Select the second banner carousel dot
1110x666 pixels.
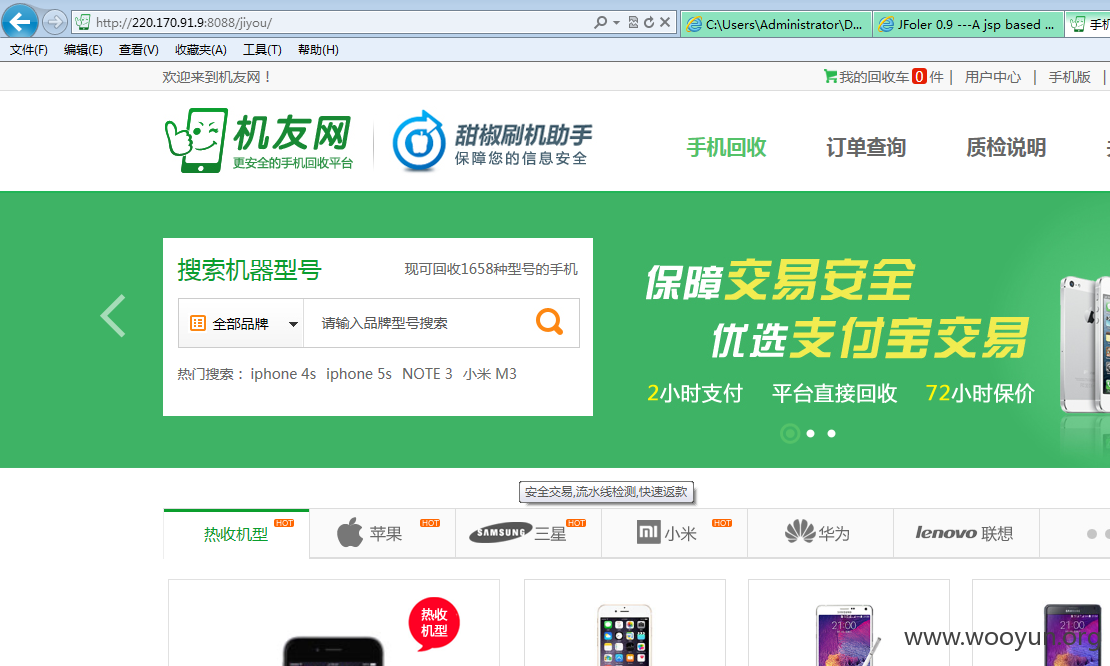point(811,433)
